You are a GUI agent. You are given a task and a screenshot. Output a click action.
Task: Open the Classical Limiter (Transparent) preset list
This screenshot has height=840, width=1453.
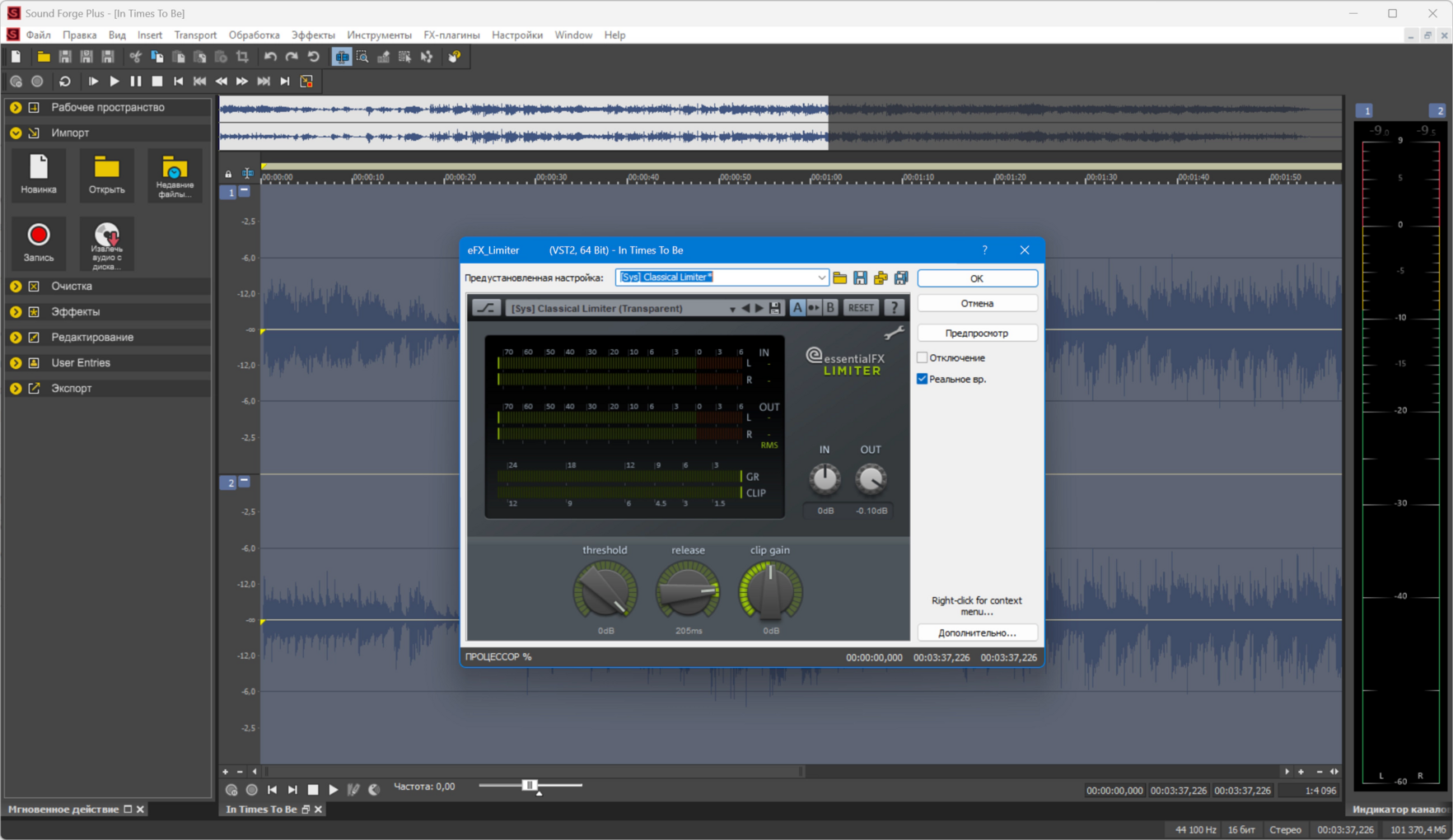coord(732,309)
